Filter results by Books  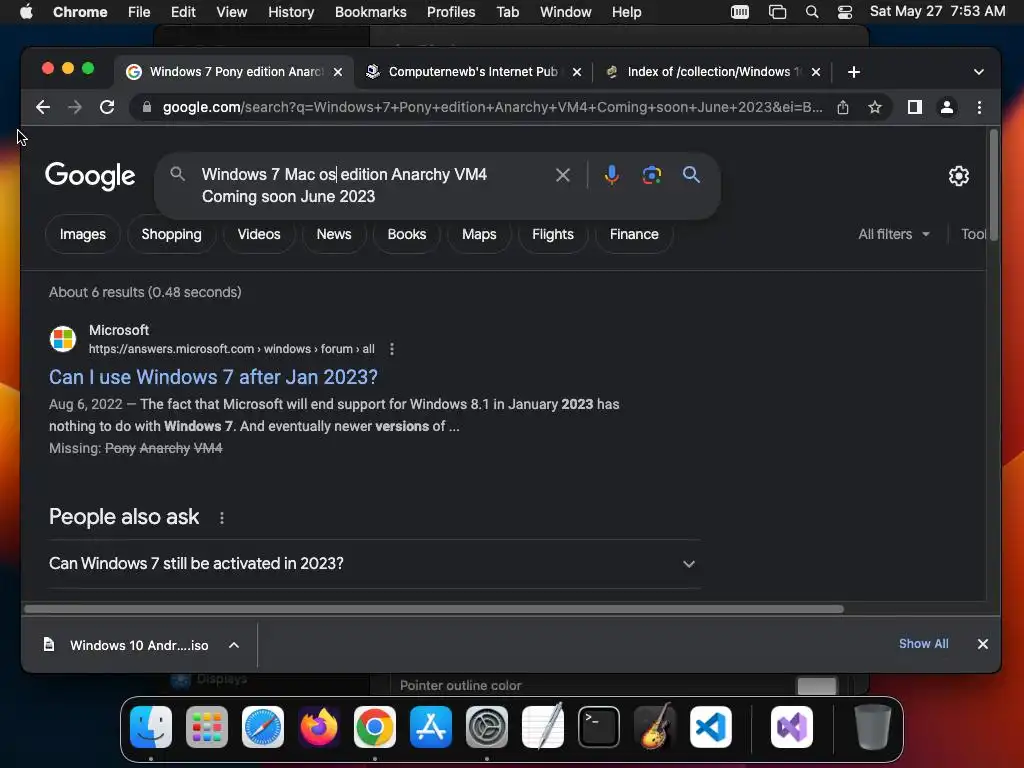click(406, 234)
